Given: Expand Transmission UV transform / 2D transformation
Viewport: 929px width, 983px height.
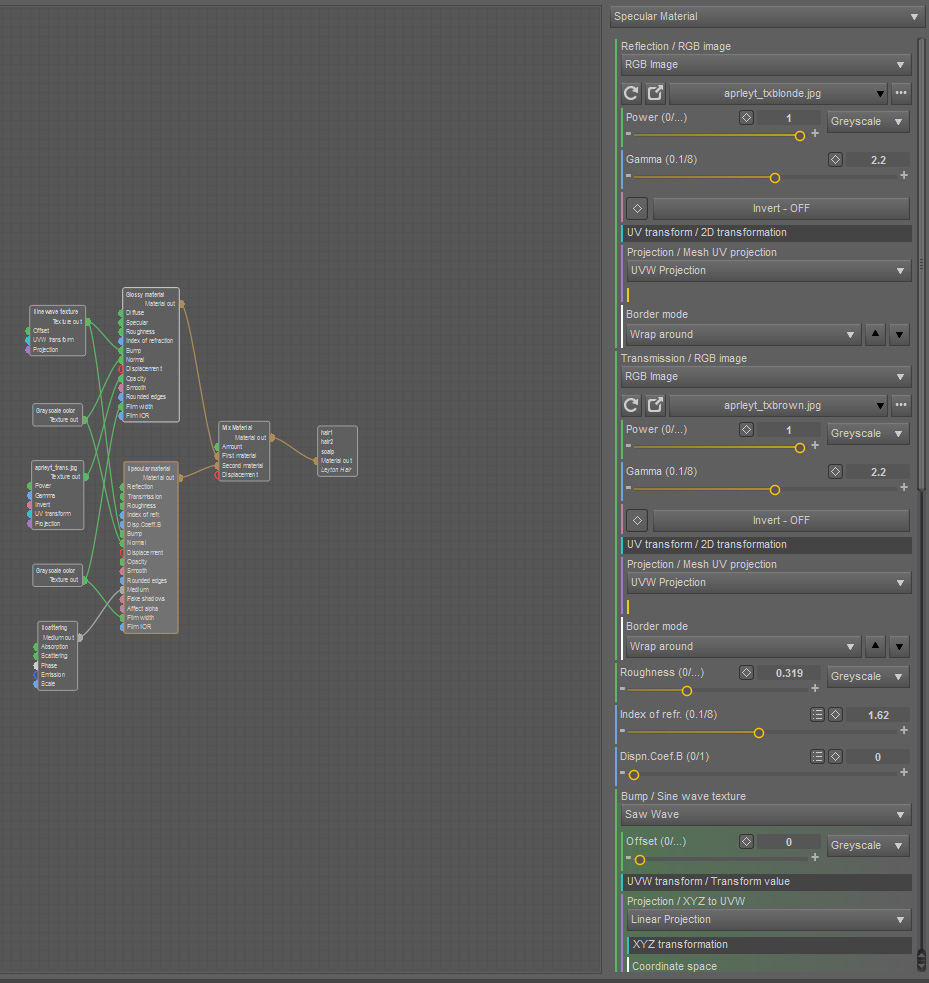Looking at the screenshot, I should click(767, 545).
